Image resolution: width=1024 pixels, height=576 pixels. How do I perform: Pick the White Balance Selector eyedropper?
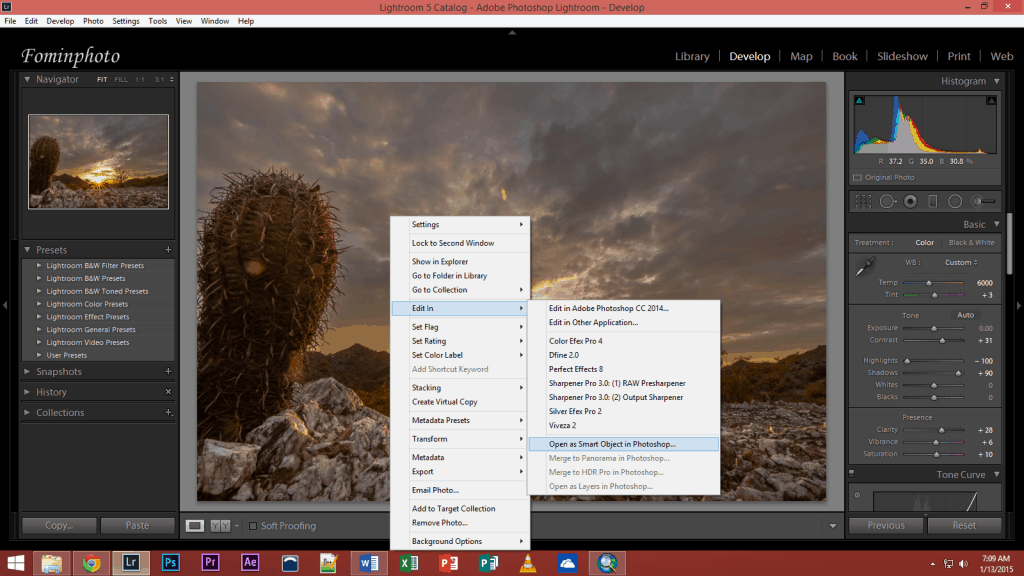pos(865,266)
